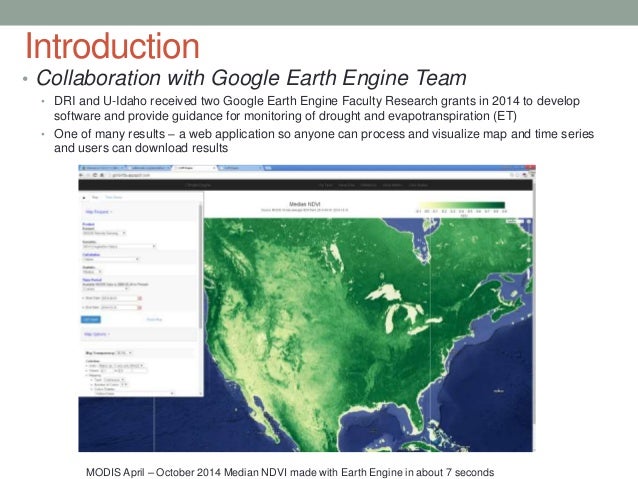Click the last link in black navbar

418,185
